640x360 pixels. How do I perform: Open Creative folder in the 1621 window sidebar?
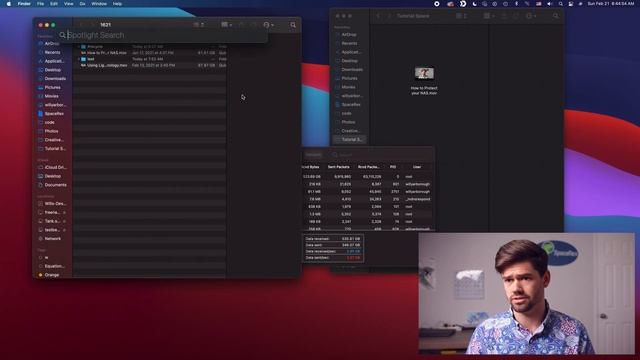(52, 140)
